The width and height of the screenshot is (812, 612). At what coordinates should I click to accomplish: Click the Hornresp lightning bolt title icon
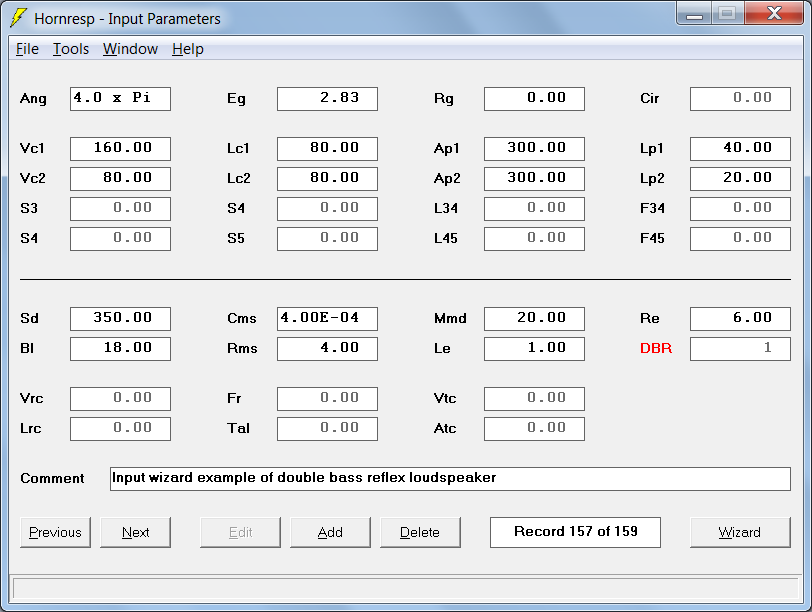click(x=18, y=18)
